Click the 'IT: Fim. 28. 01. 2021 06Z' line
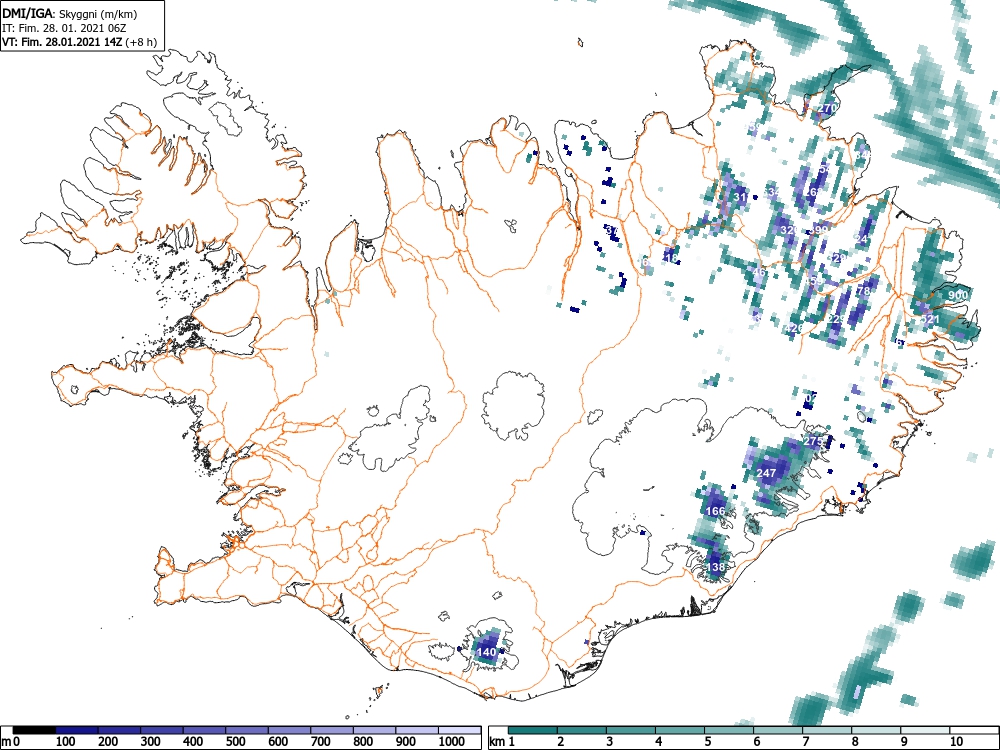The image size is (1000, 750). click(x=62, y=28)
